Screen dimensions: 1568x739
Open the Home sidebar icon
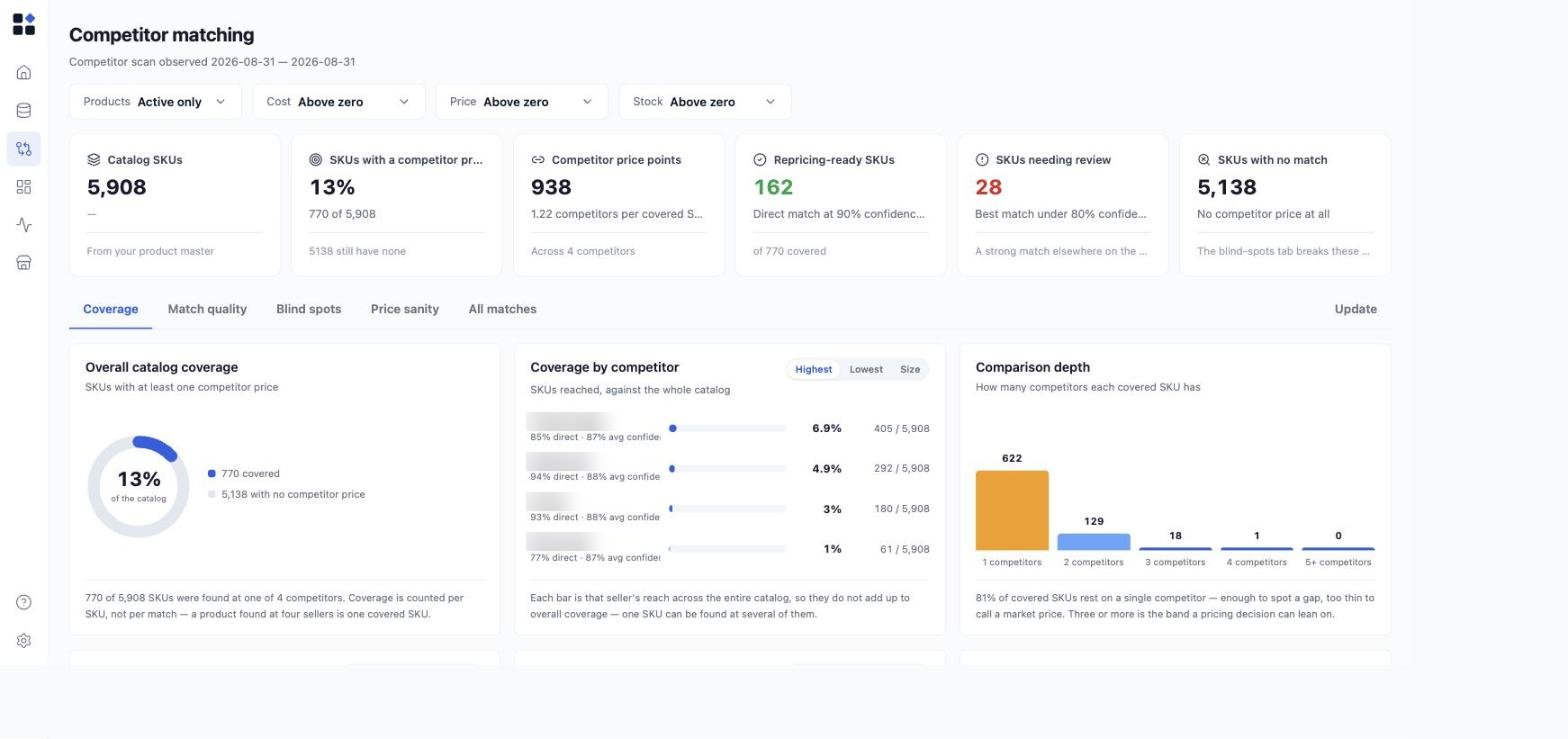coord(24,72)
